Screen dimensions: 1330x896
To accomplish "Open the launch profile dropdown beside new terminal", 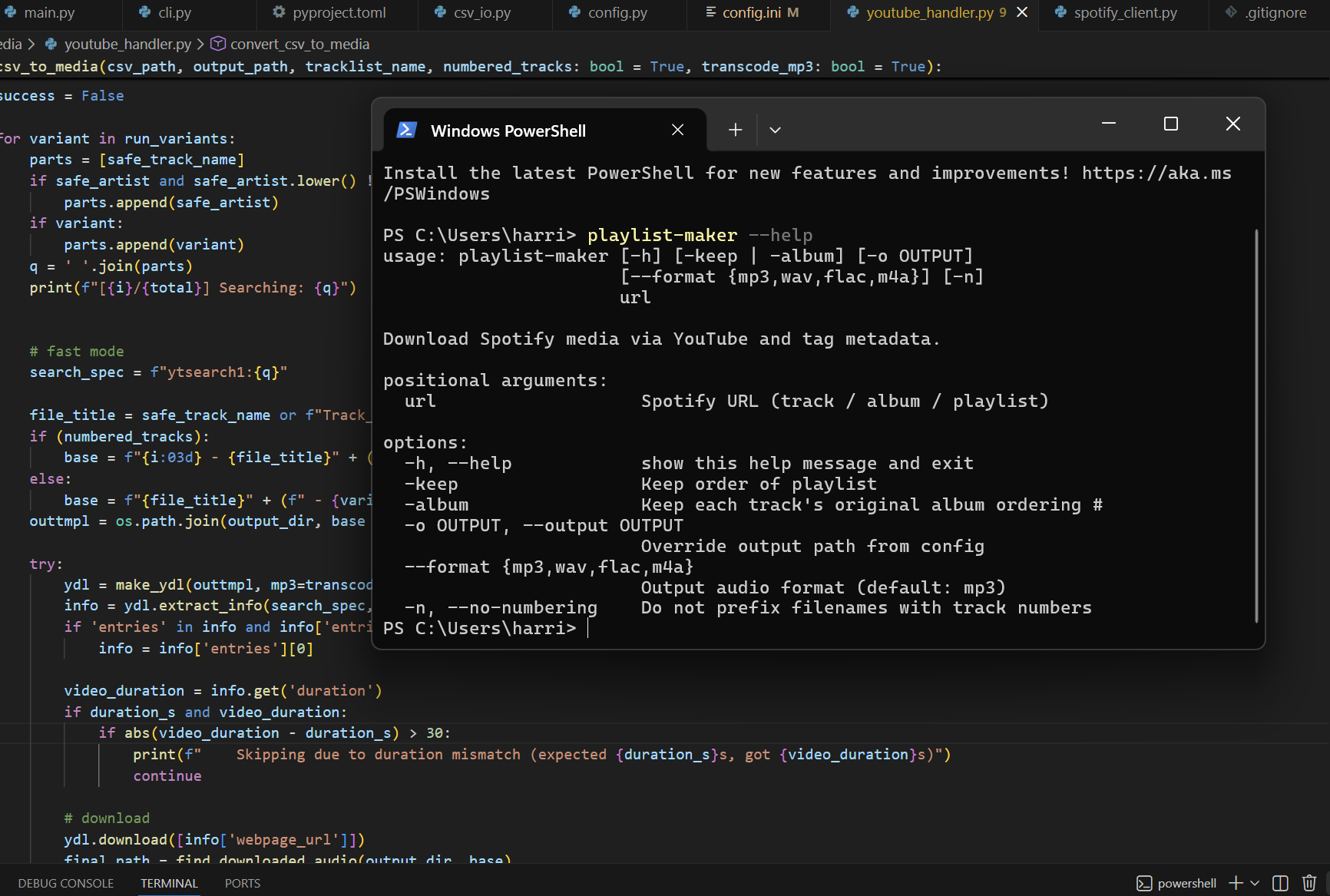I will tap(1255, 883).
